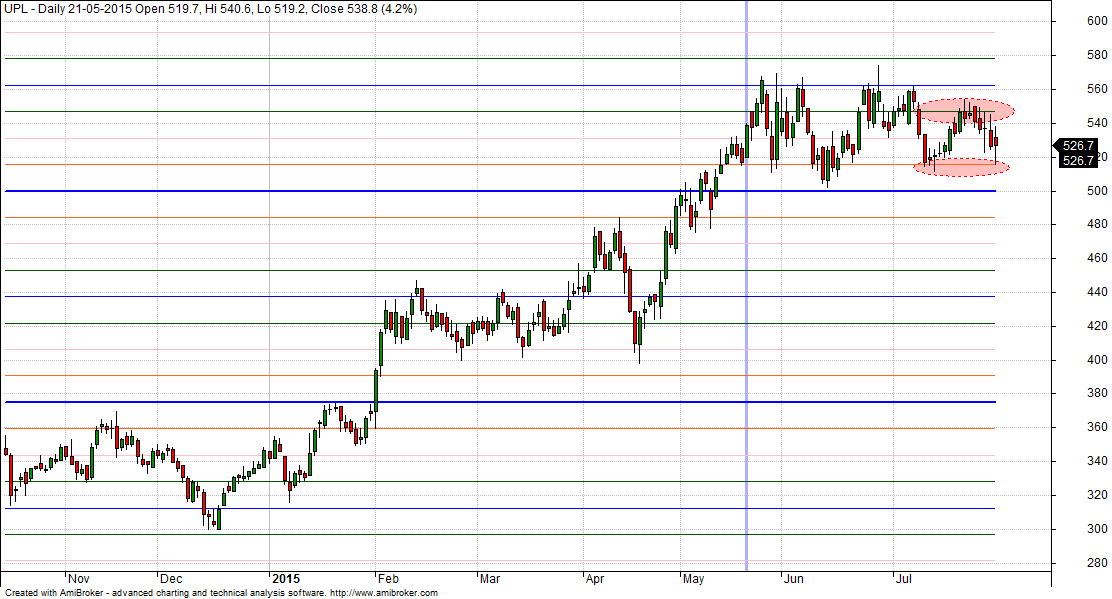Screen dimensions: 1112x599
Task: Click the Feb month label on axis
Action: click(389, 578)
